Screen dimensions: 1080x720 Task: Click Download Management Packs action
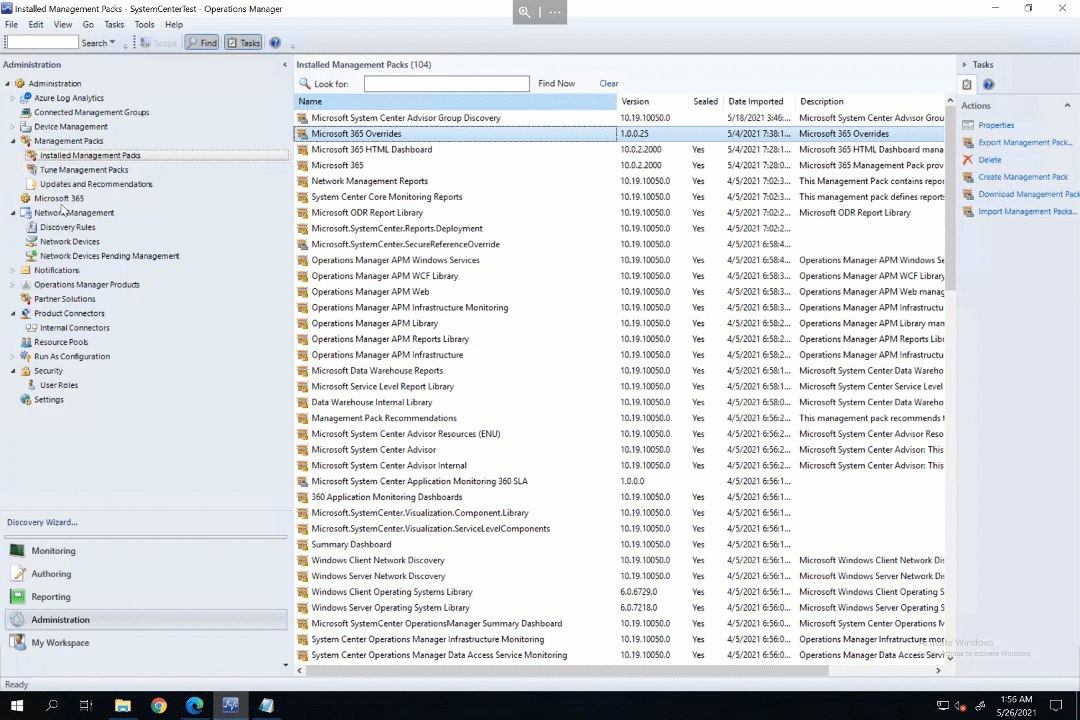click(x=1028, y=194)
